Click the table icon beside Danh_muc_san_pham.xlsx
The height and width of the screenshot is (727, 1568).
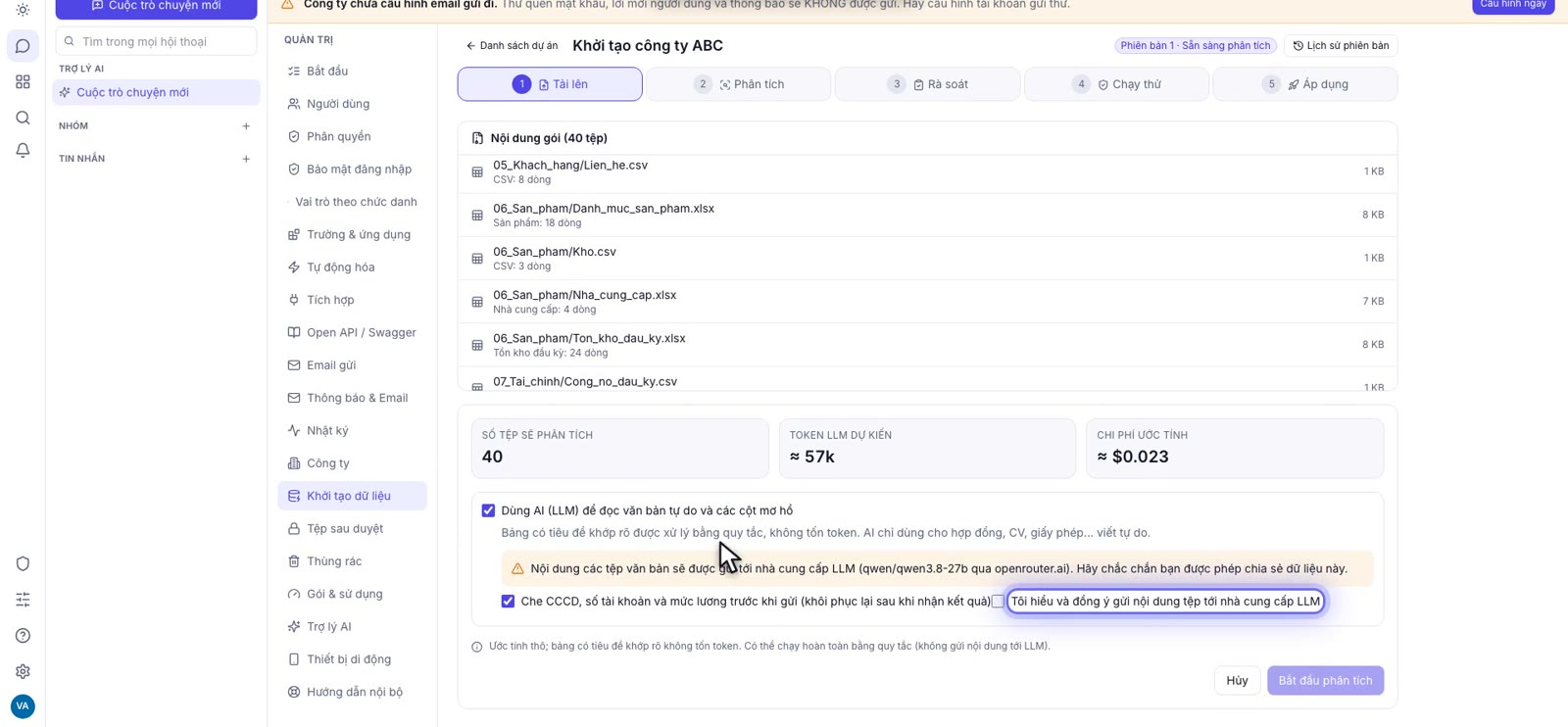pyautogui.click(x=477, y=216)
